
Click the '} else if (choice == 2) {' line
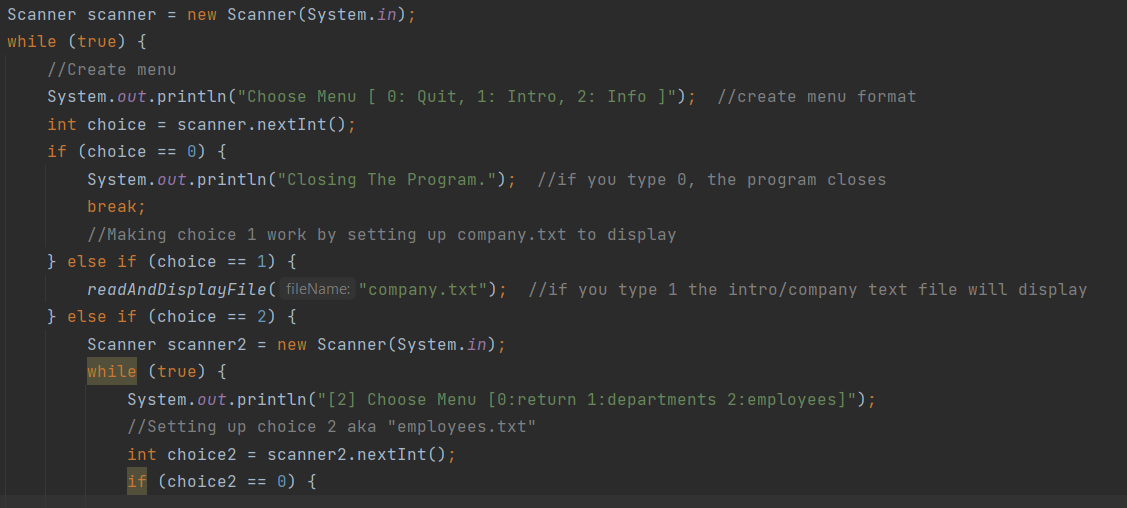[x=172, y=317]
